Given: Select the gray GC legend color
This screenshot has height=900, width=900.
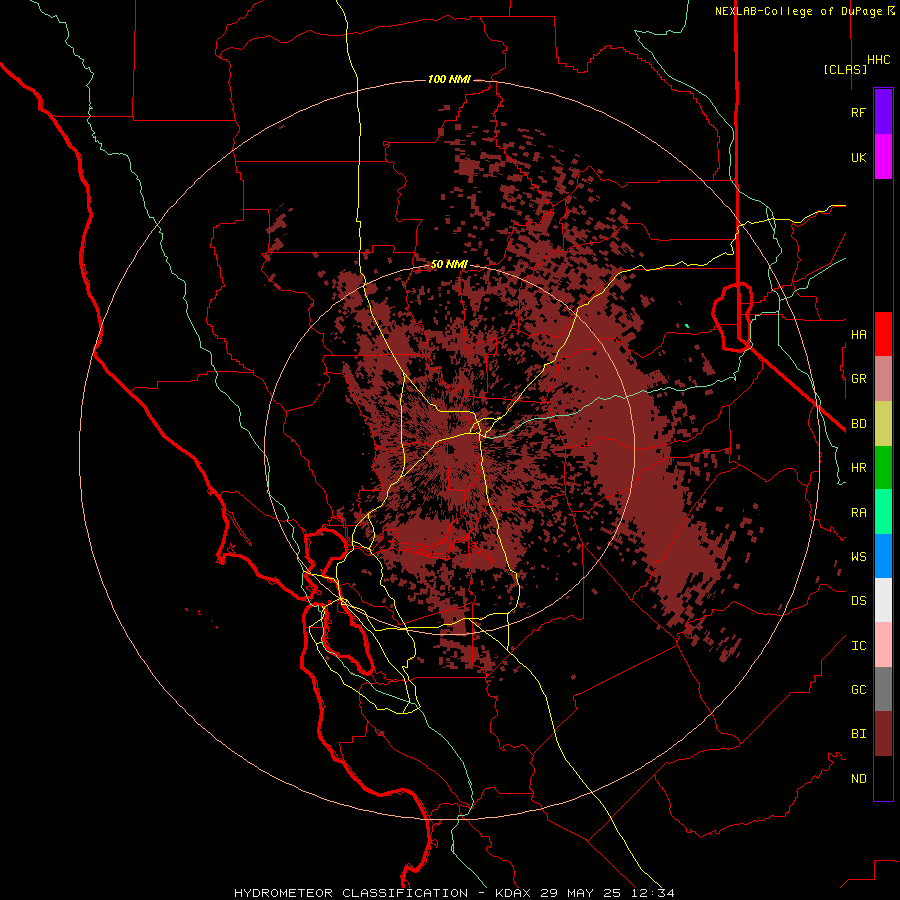Looking at the screenshot, I should click(x=883, y=689).
